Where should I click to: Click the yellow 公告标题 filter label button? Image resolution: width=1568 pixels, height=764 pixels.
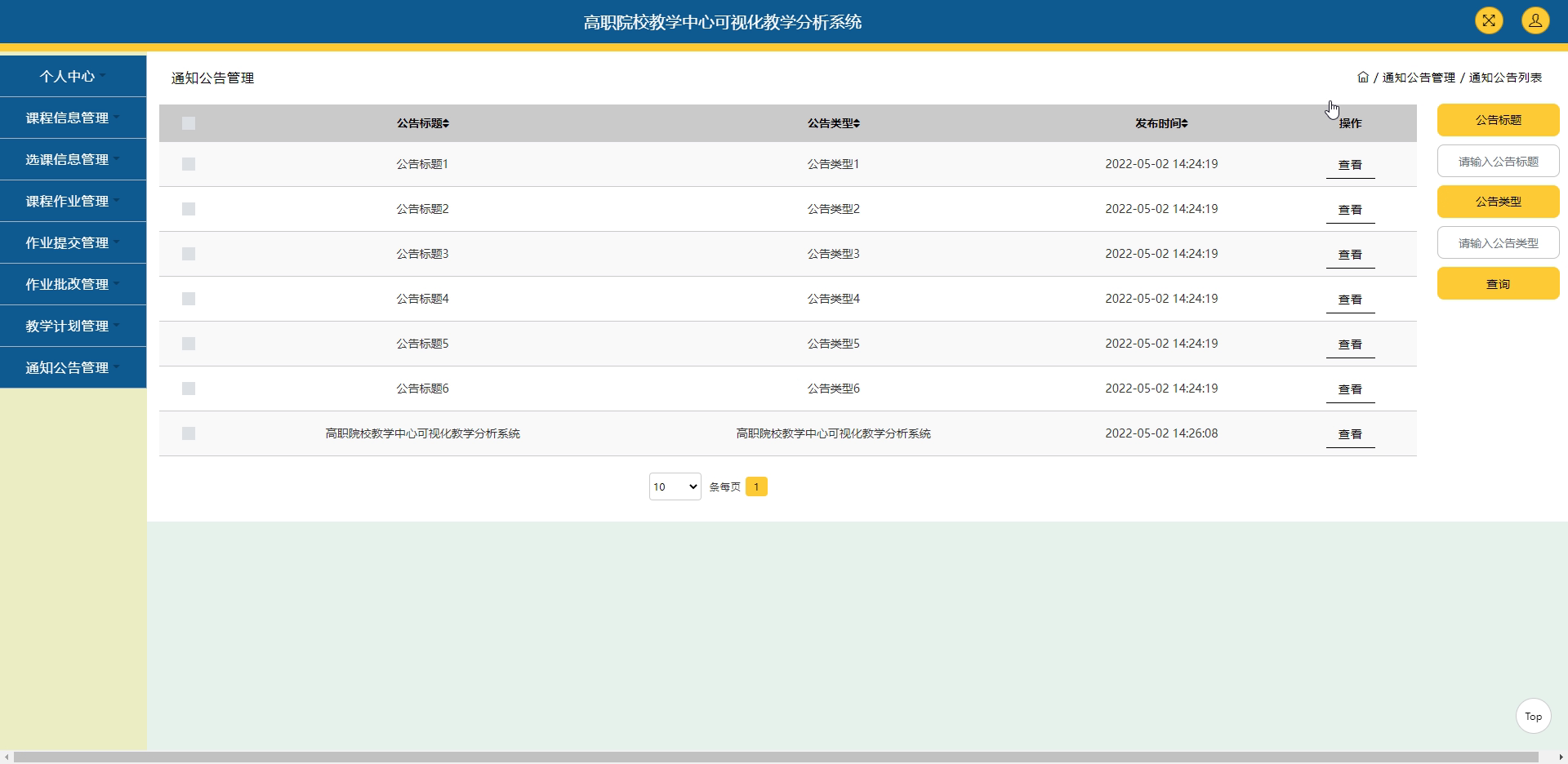click(x=1498, y=120)
